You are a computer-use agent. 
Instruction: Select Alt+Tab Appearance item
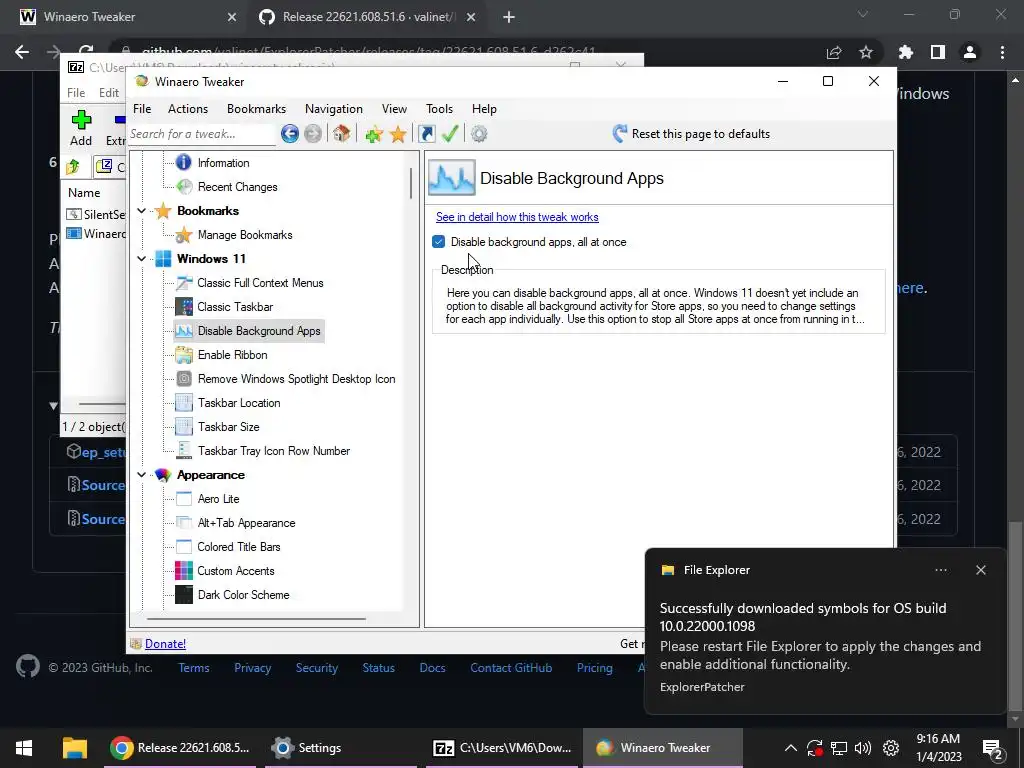tap(246, 523)
